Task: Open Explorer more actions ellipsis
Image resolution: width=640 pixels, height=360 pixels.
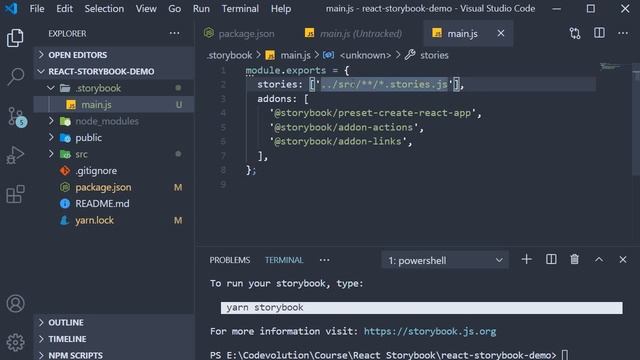Action: click(174, 33)
